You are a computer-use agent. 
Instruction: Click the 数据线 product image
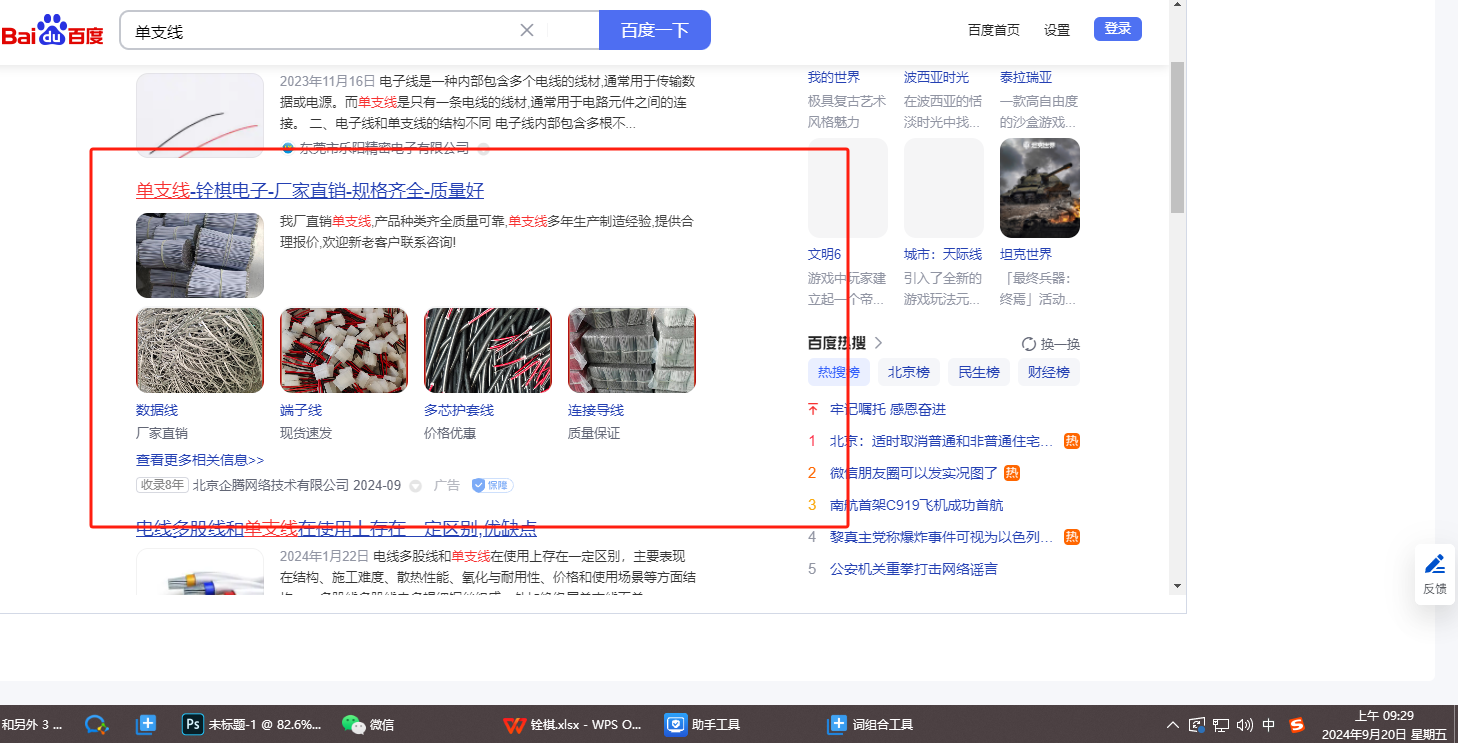point(200,350)
